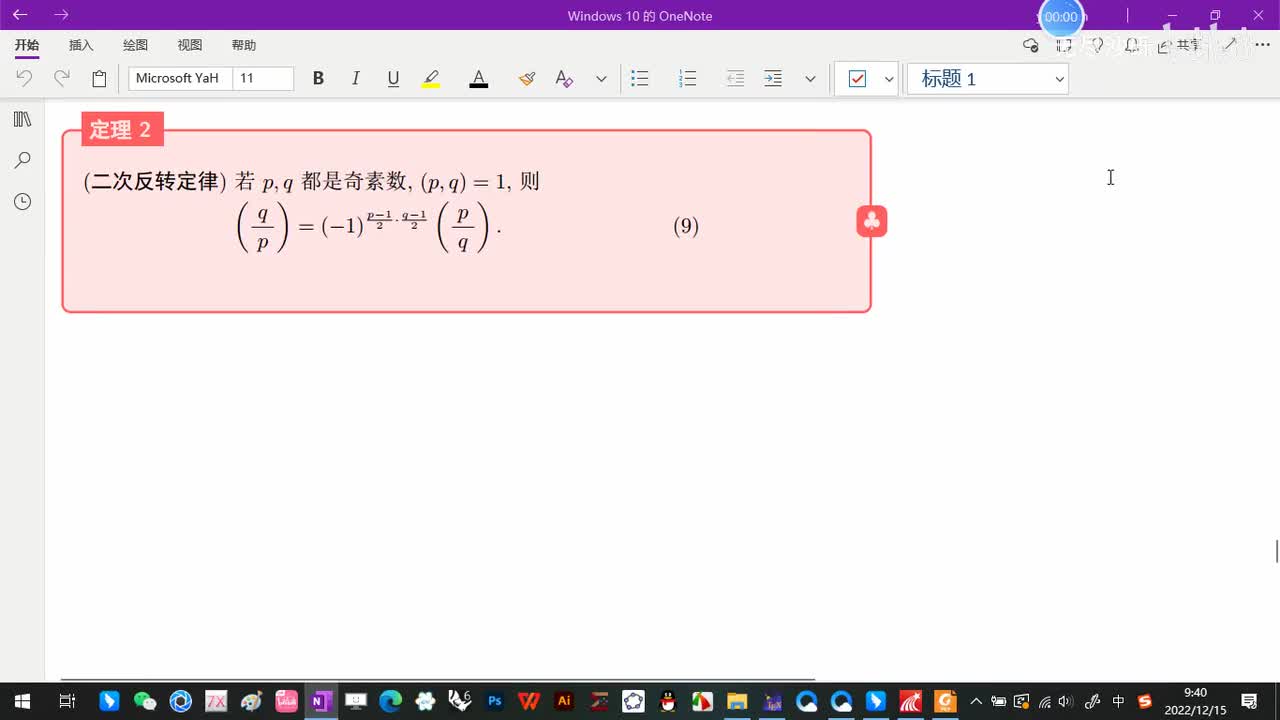Click the 共享 share button

1179,45
